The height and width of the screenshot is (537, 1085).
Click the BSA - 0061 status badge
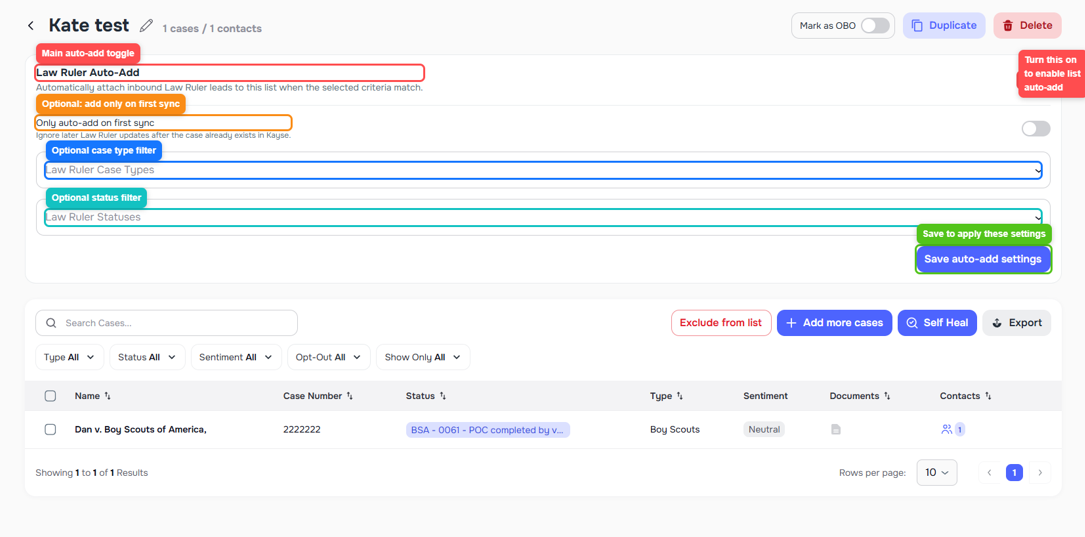pyautogui.click(x=488, y=430)
